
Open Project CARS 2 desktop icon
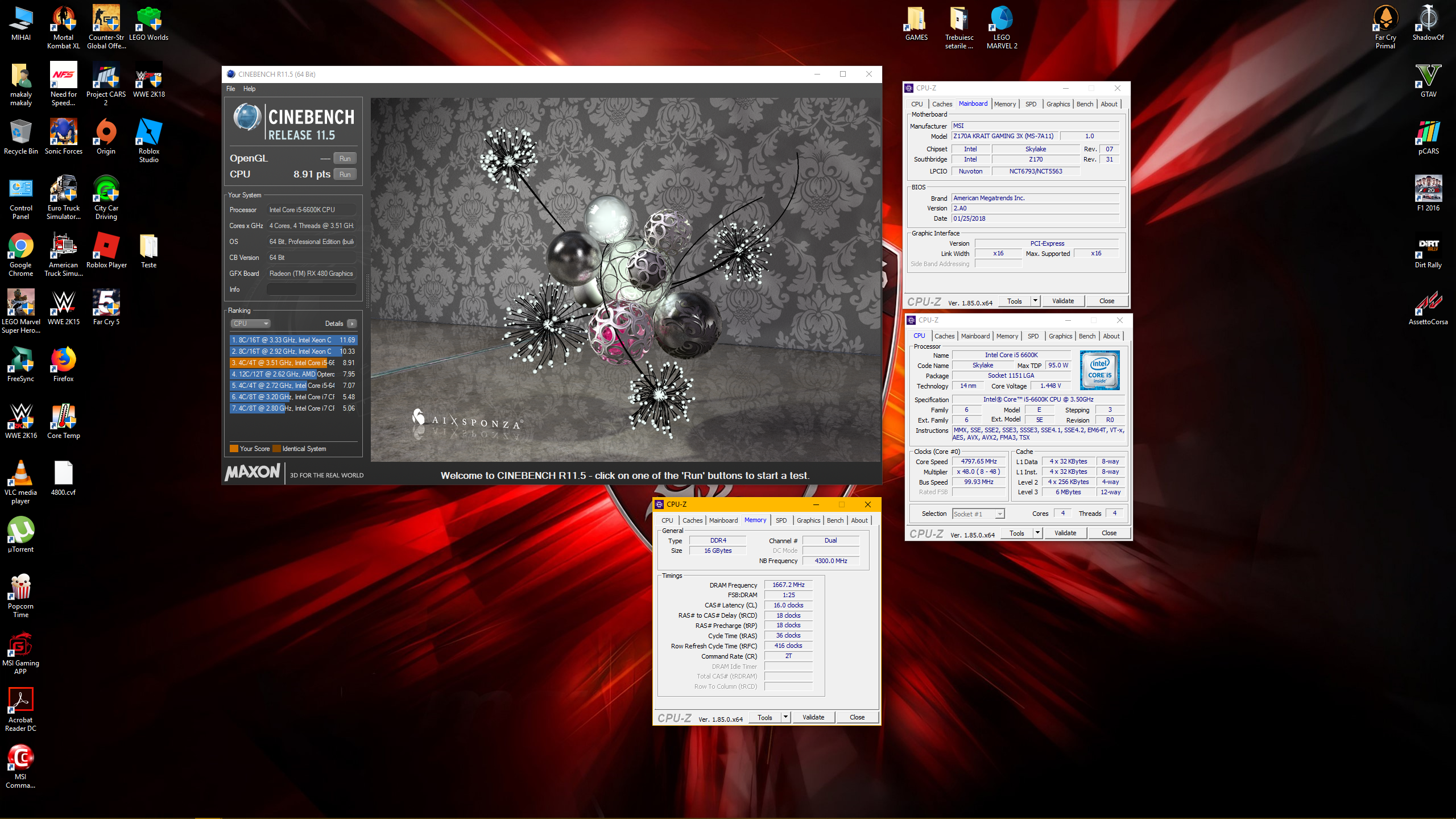(x=106, y=84)
